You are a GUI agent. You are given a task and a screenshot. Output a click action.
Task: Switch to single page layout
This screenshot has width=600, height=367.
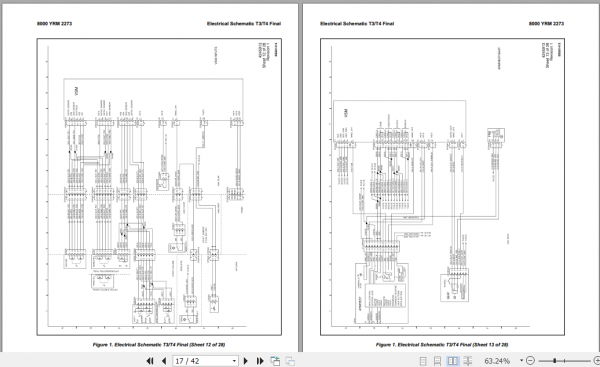pyautogui.click(x=423, y=361)
